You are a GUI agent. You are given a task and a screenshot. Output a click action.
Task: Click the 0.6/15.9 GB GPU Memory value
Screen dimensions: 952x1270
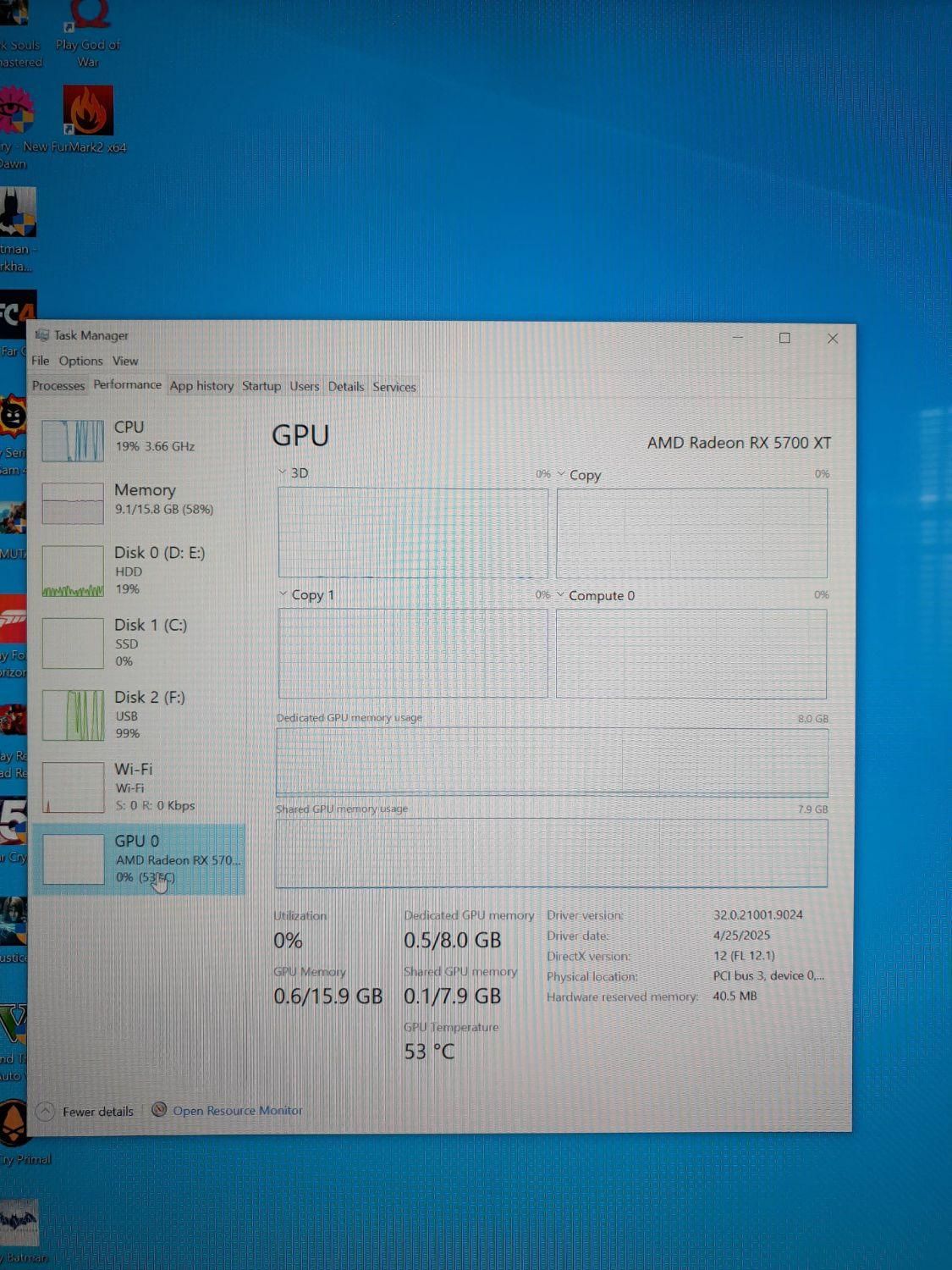click(x=328, y=996)
